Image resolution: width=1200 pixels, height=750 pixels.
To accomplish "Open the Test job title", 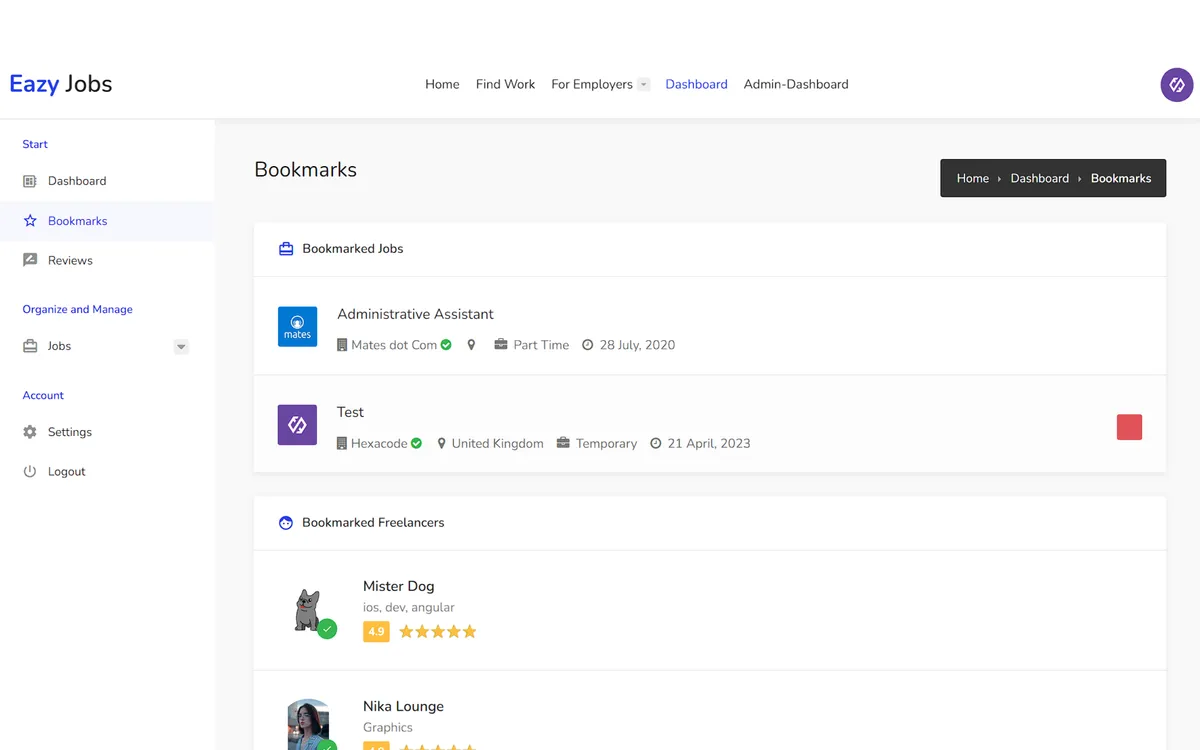I will [x=350, y=412].
